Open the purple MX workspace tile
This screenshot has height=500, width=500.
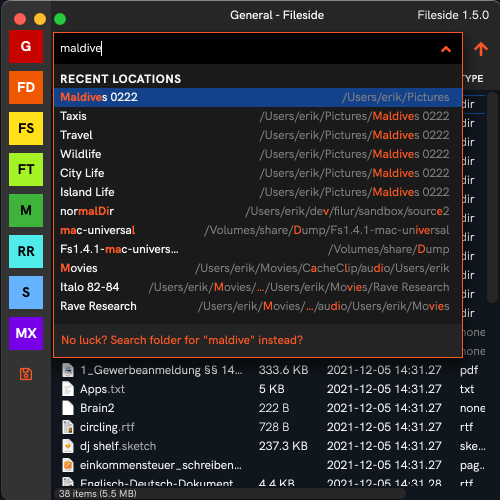(26, 333)
